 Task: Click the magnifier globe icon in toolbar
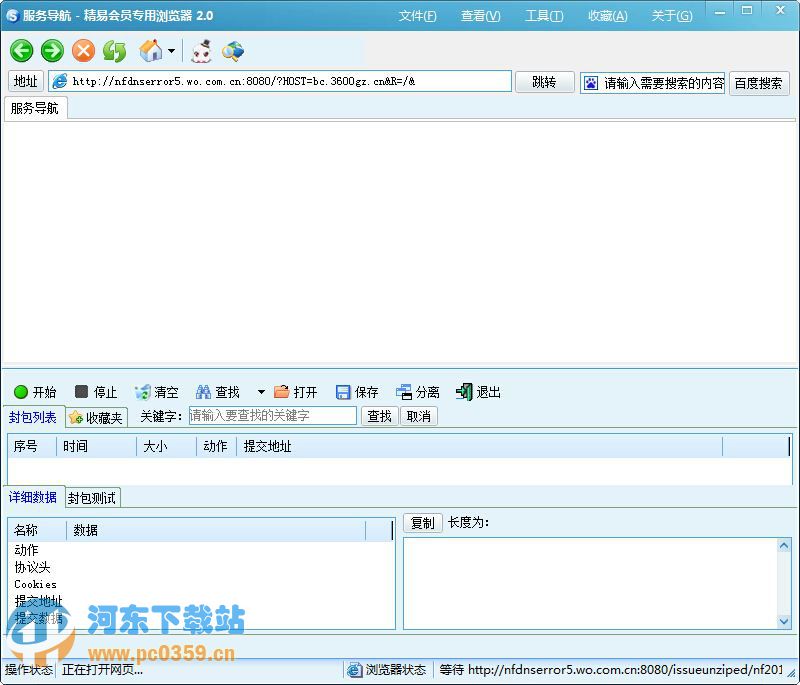click(233, 51)
